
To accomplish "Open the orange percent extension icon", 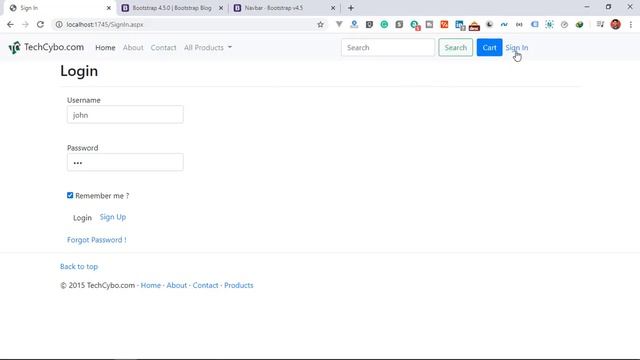I will point(444,24).
